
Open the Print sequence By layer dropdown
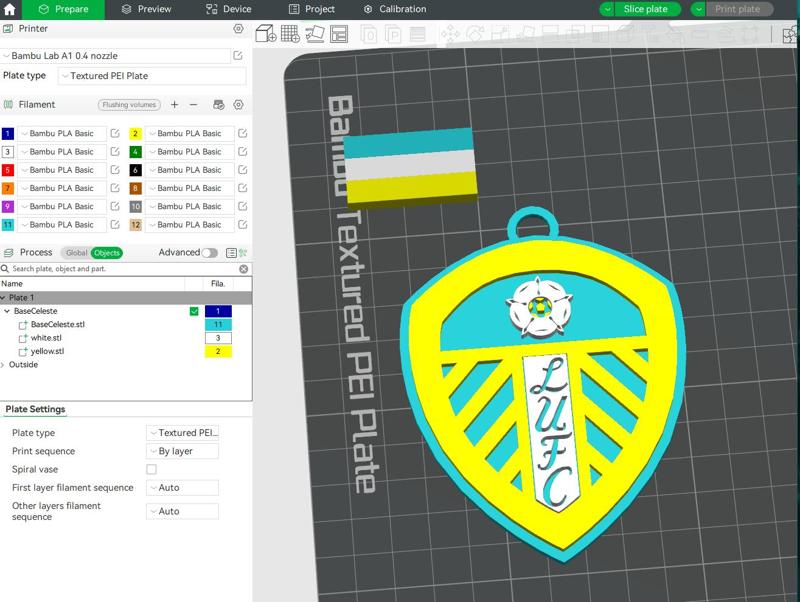pos(183,451)
